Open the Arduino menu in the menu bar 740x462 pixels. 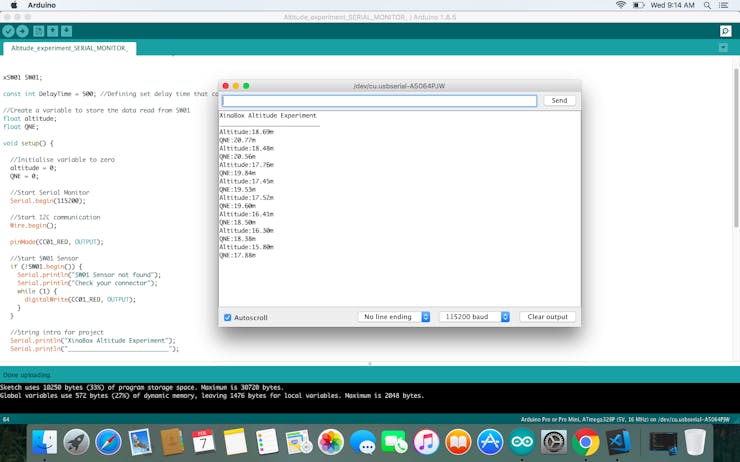tap(42, 5)
